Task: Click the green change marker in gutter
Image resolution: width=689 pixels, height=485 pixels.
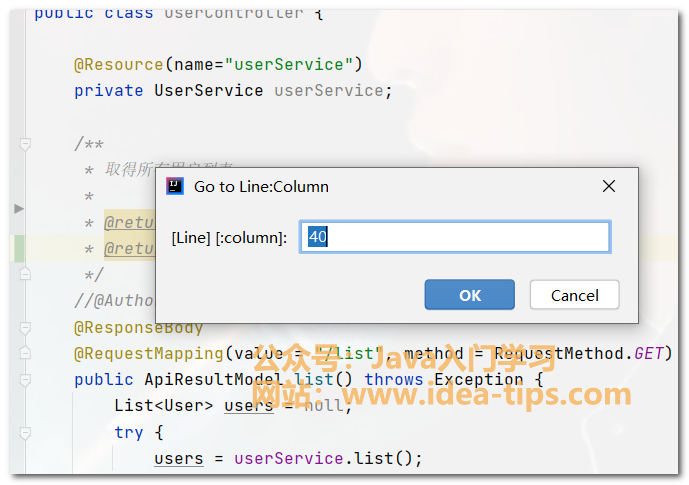Action: pyautogui.click(x=19, y=248)
